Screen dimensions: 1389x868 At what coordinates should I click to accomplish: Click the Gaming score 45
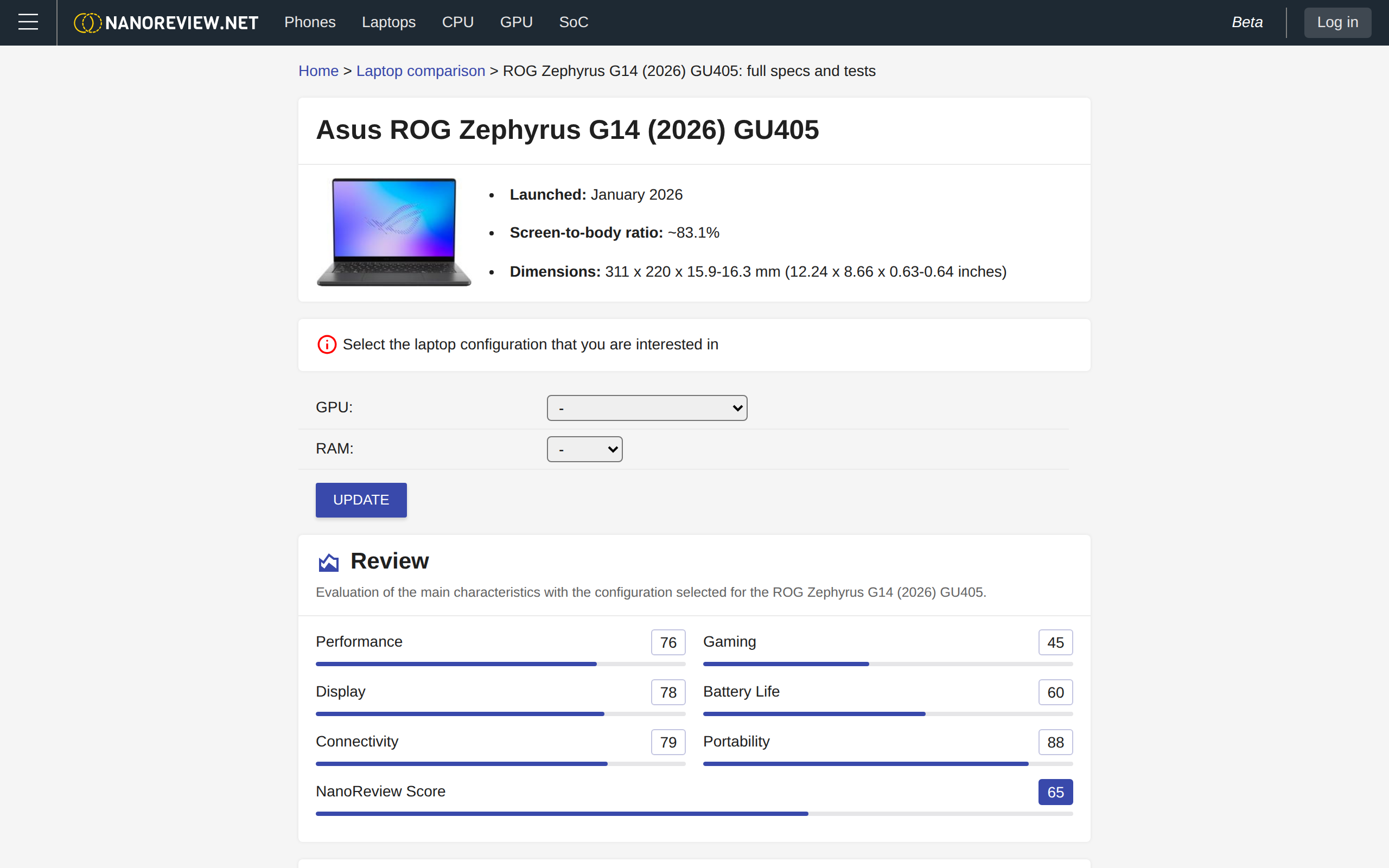pos(1055,642)
